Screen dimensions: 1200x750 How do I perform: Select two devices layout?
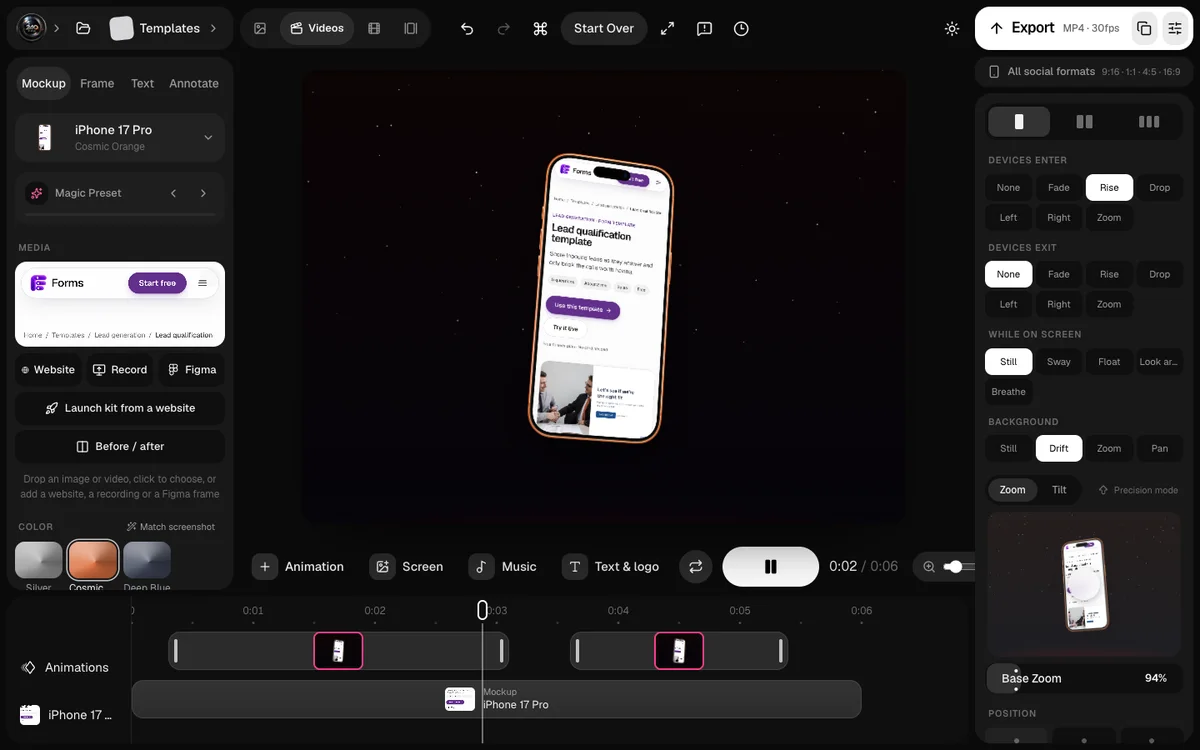[x=1084, y=122]
